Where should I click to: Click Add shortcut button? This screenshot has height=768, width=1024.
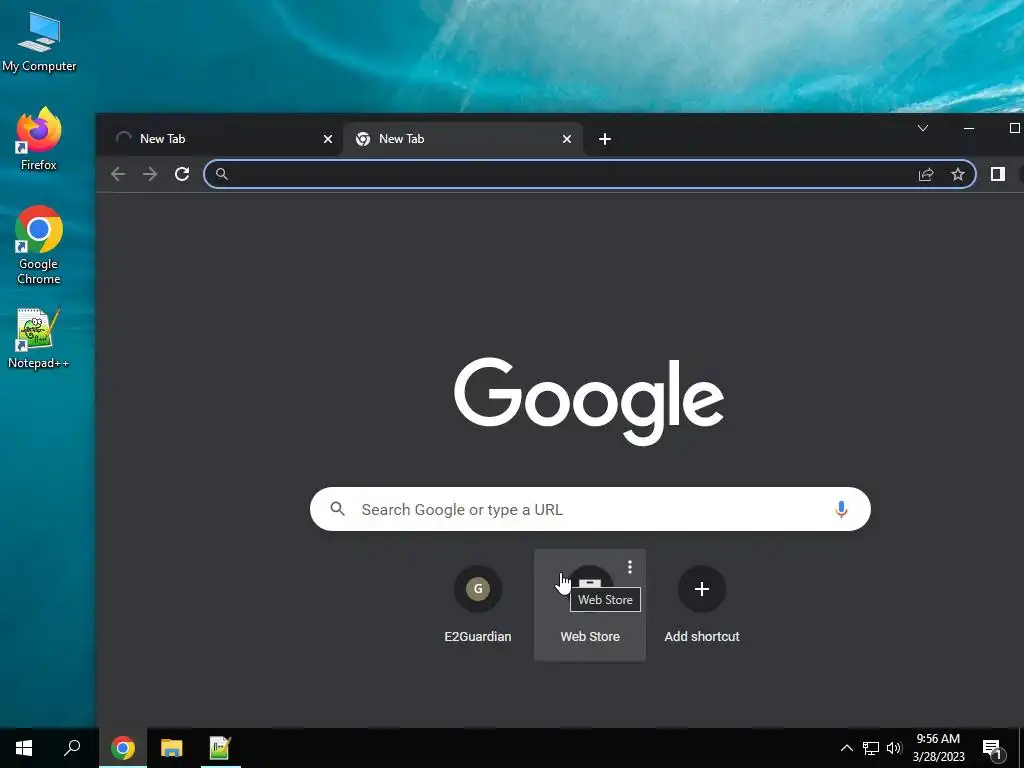[x=702, y=605]
